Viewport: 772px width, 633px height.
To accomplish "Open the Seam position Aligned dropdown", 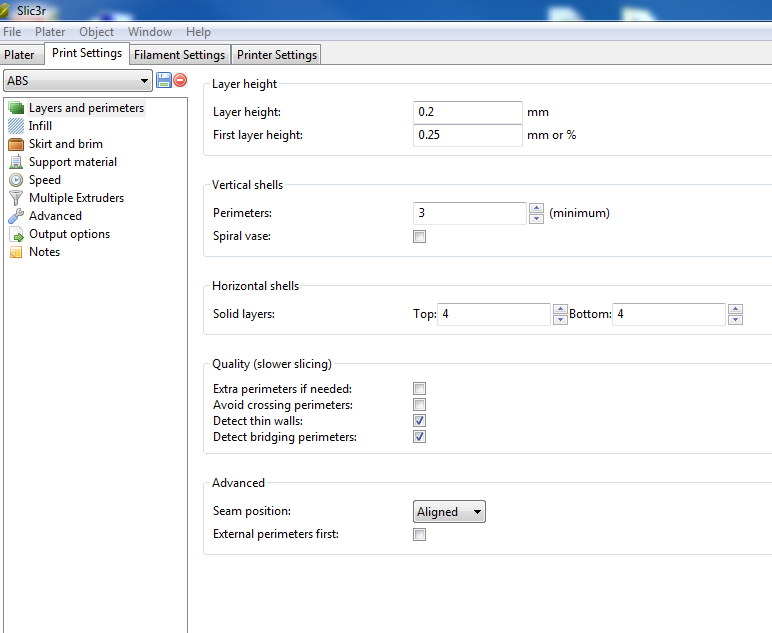I will pos(449,512).
